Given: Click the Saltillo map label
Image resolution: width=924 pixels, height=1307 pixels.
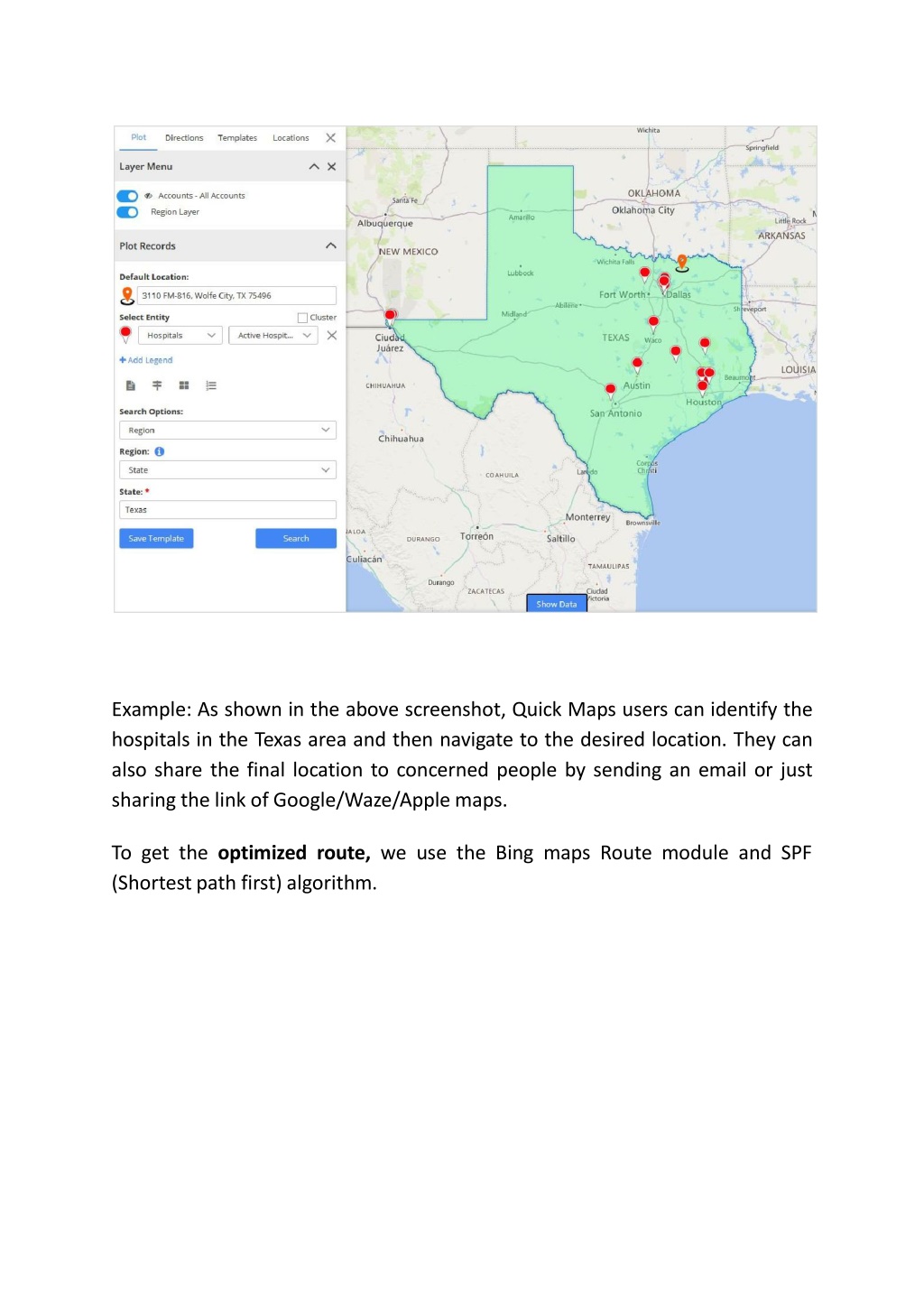Looking at the screenshot, I should 560,539.
